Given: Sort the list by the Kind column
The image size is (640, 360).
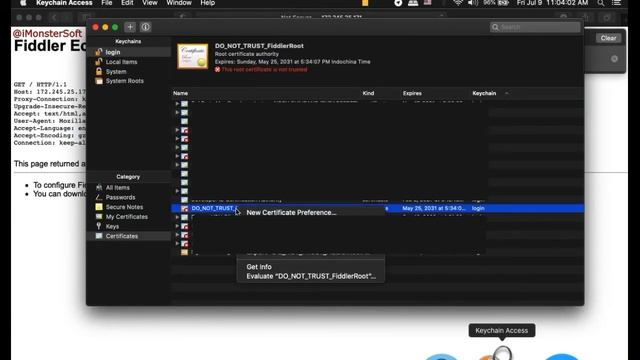Looking at the screenshot, I should [x=368, y=93].
